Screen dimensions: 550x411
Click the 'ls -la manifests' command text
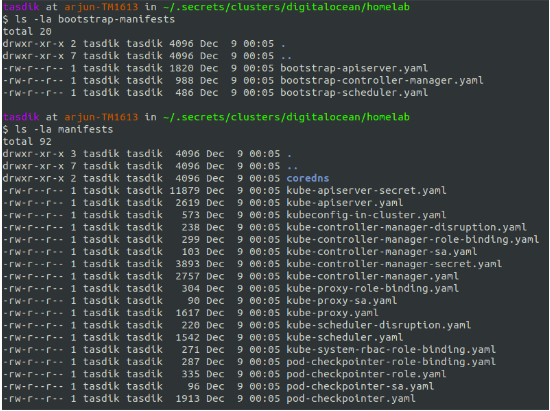pos(64,130)
